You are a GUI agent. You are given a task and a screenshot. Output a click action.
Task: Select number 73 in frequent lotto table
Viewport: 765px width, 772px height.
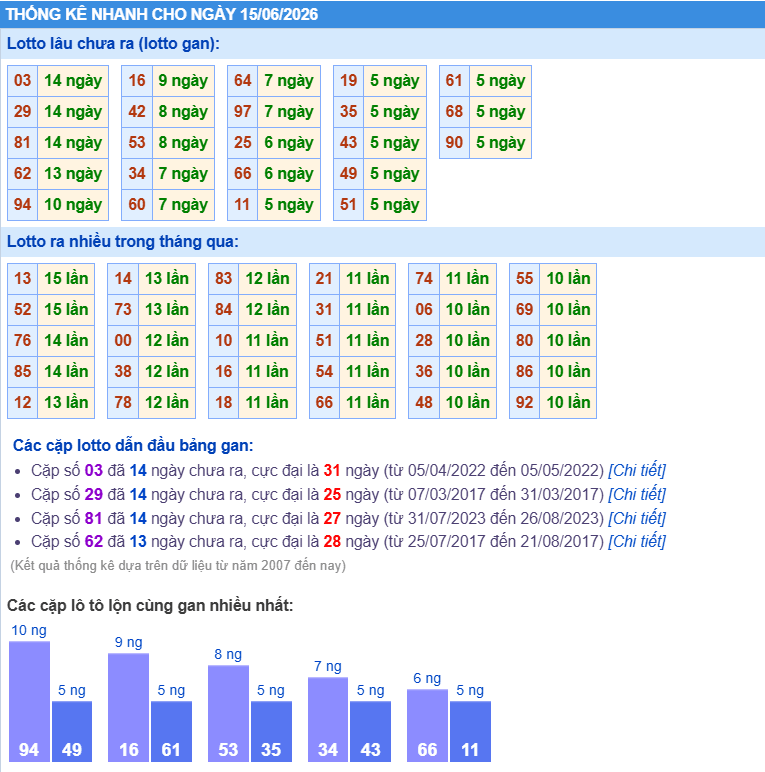pyautogui.click(x=123, y=310)
